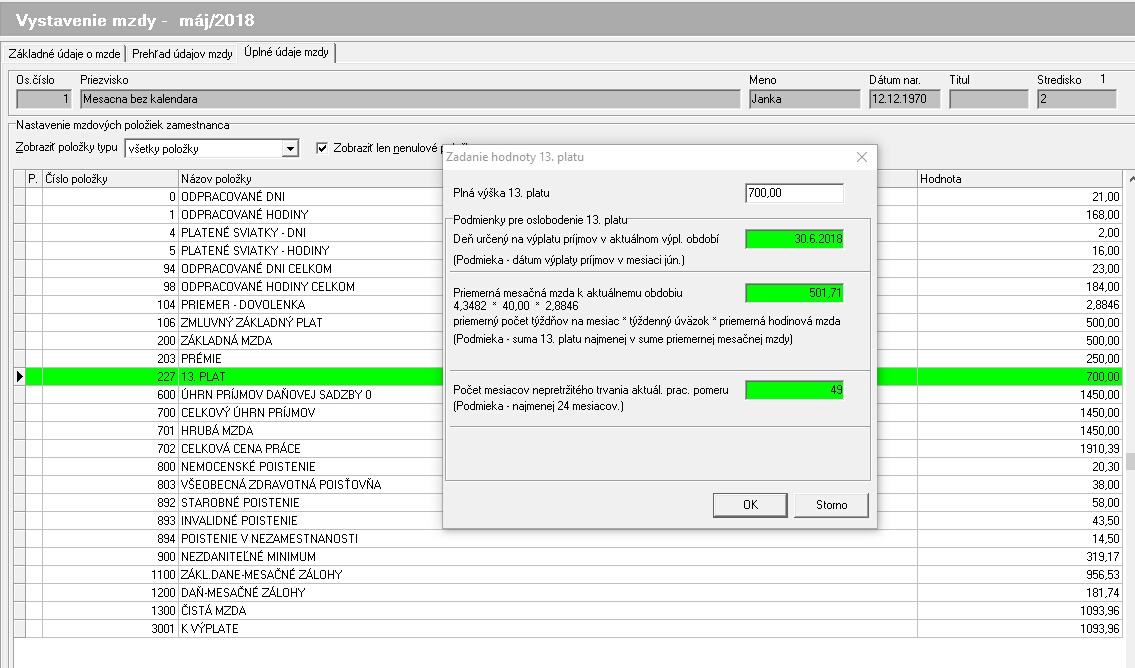
Task: Switch to Základné údaje o mzde tab
Action: click(64, 53)
